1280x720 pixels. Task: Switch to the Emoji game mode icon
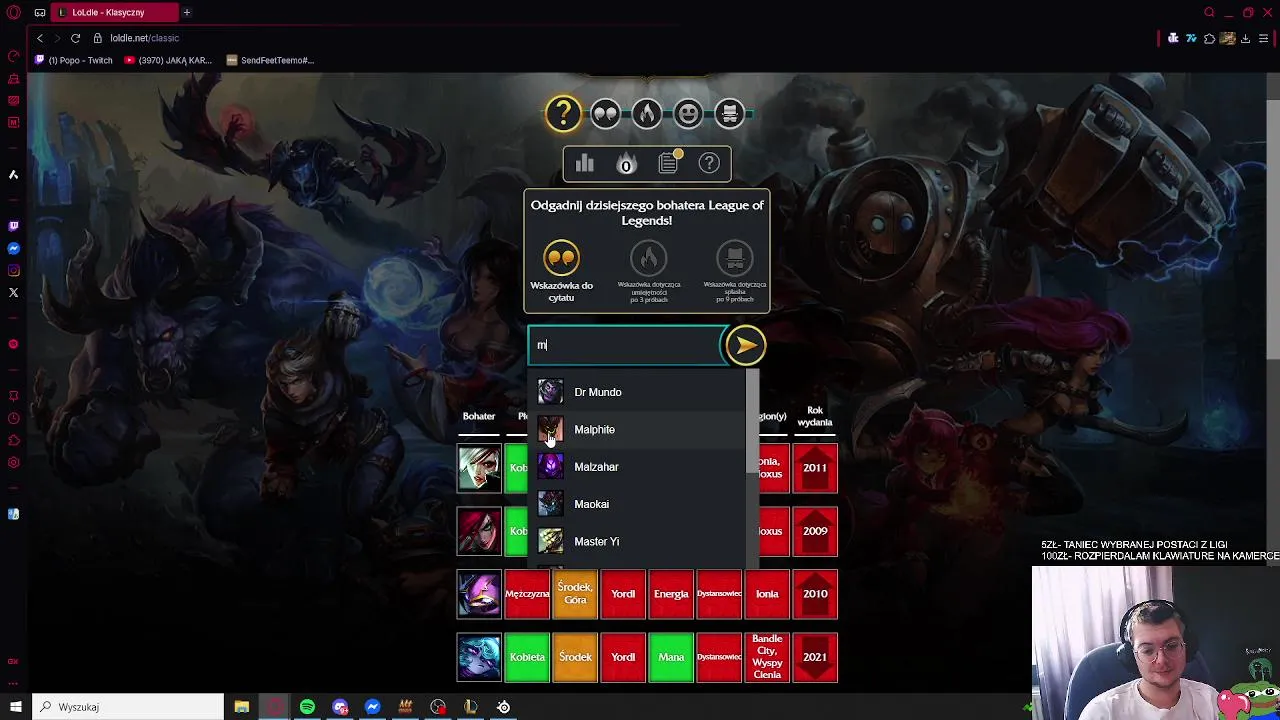point(688,114)
